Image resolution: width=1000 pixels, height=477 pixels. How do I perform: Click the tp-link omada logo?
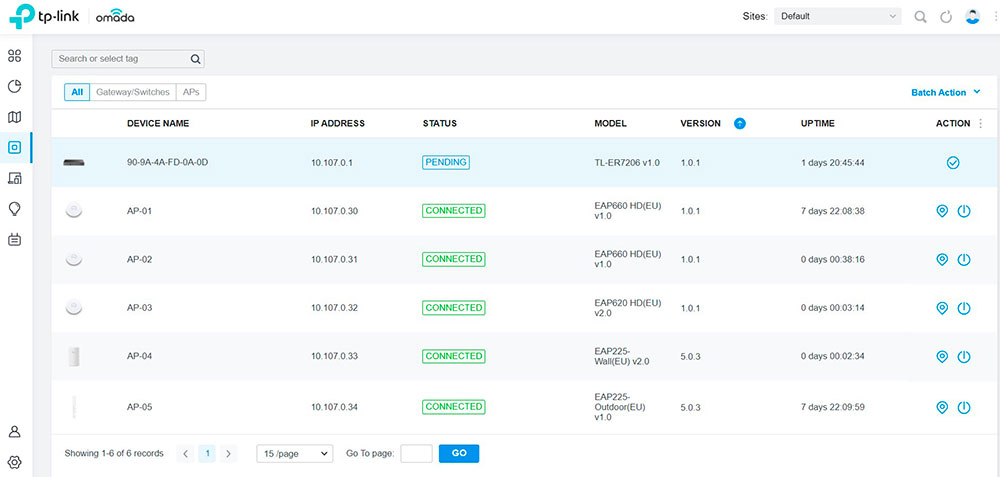pos(71,17)
